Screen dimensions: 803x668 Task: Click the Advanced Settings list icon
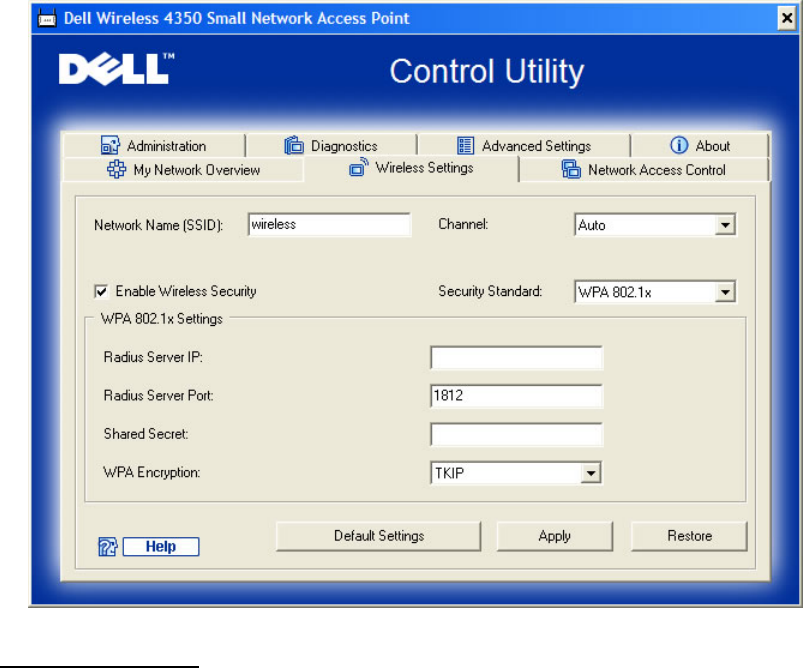click(465, 145)
